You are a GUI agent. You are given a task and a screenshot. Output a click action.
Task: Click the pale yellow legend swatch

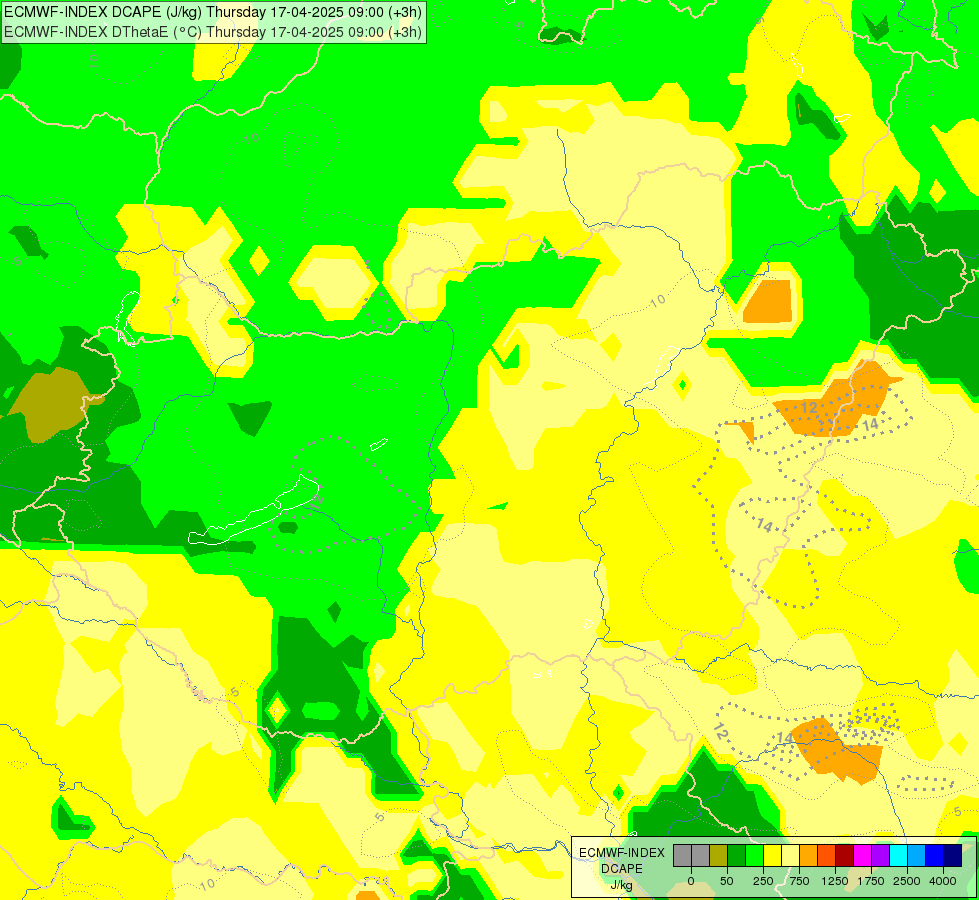[x=790, y=856]
